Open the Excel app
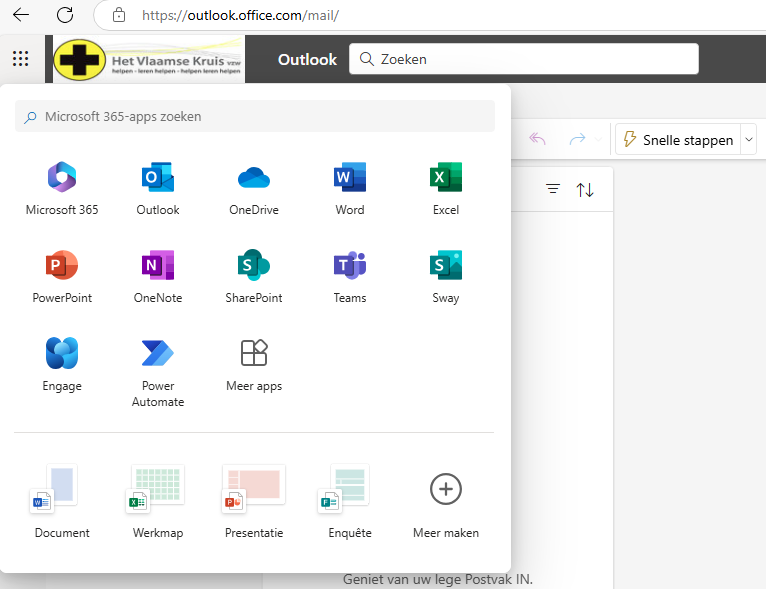The height and width of the screenshot is (589, 766). pyautogui.click(x=446, y=189)
